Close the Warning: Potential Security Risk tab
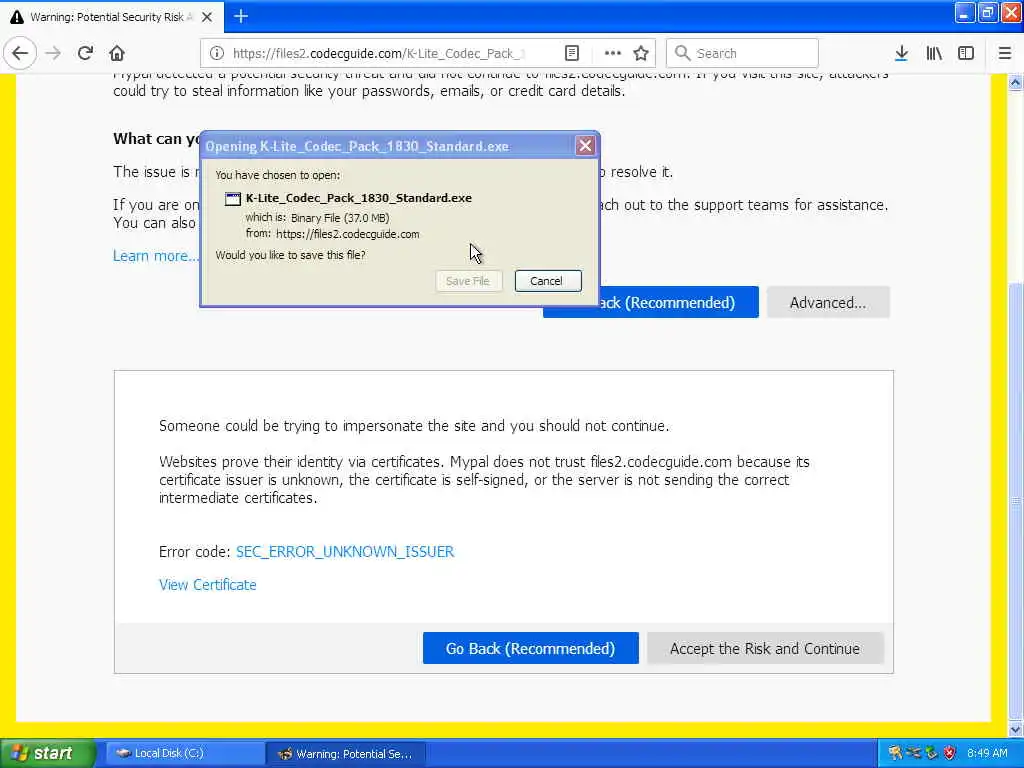1024x768 pixels. (207, 17)
